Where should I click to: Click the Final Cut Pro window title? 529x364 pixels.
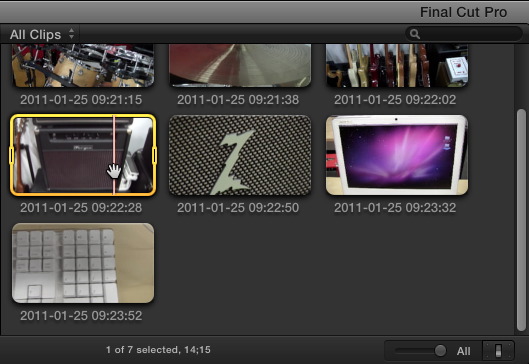pyautogui.click(x=463, y=12)
